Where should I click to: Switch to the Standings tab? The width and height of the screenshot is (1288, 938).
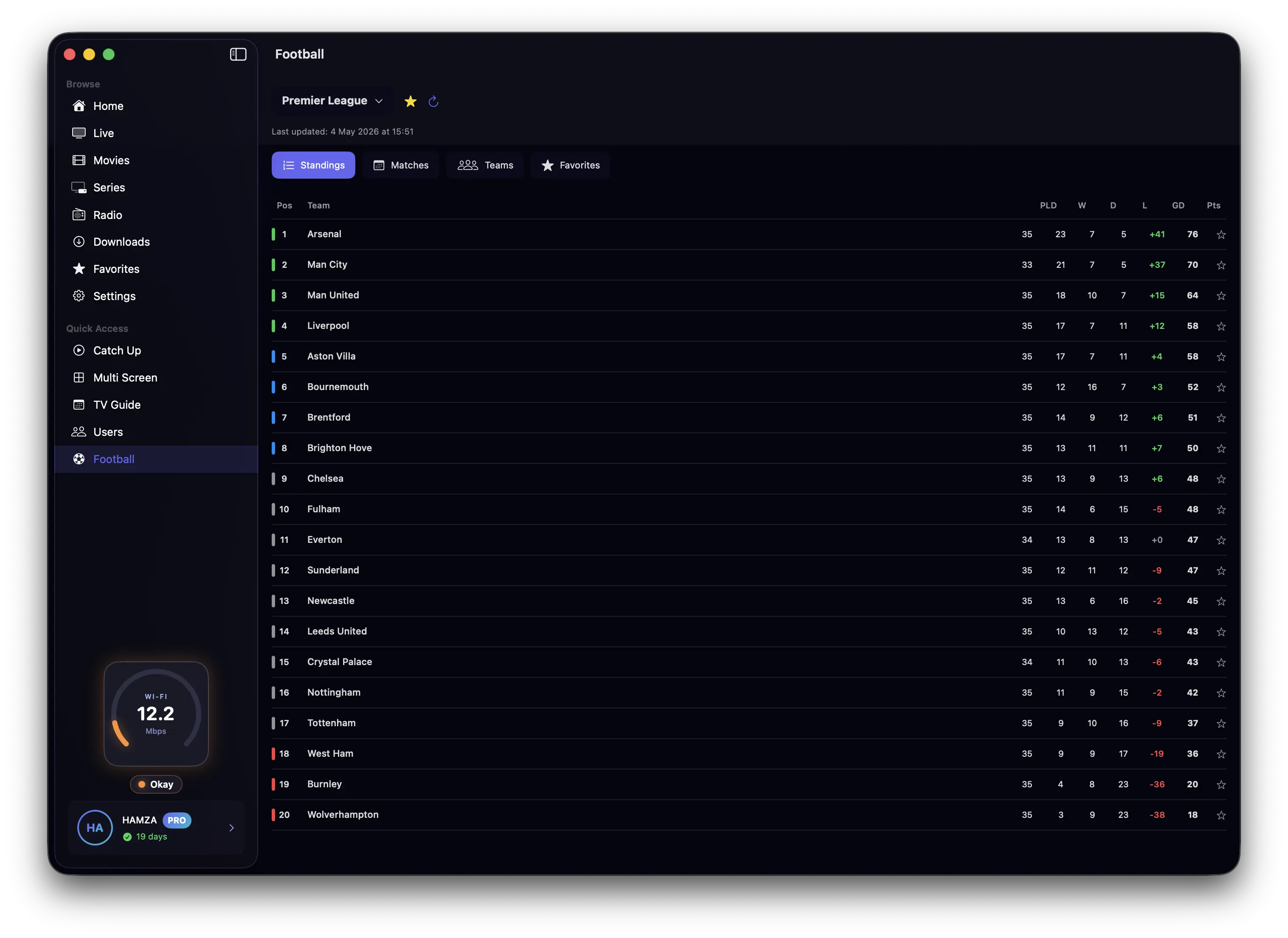(x=313, y=165)
